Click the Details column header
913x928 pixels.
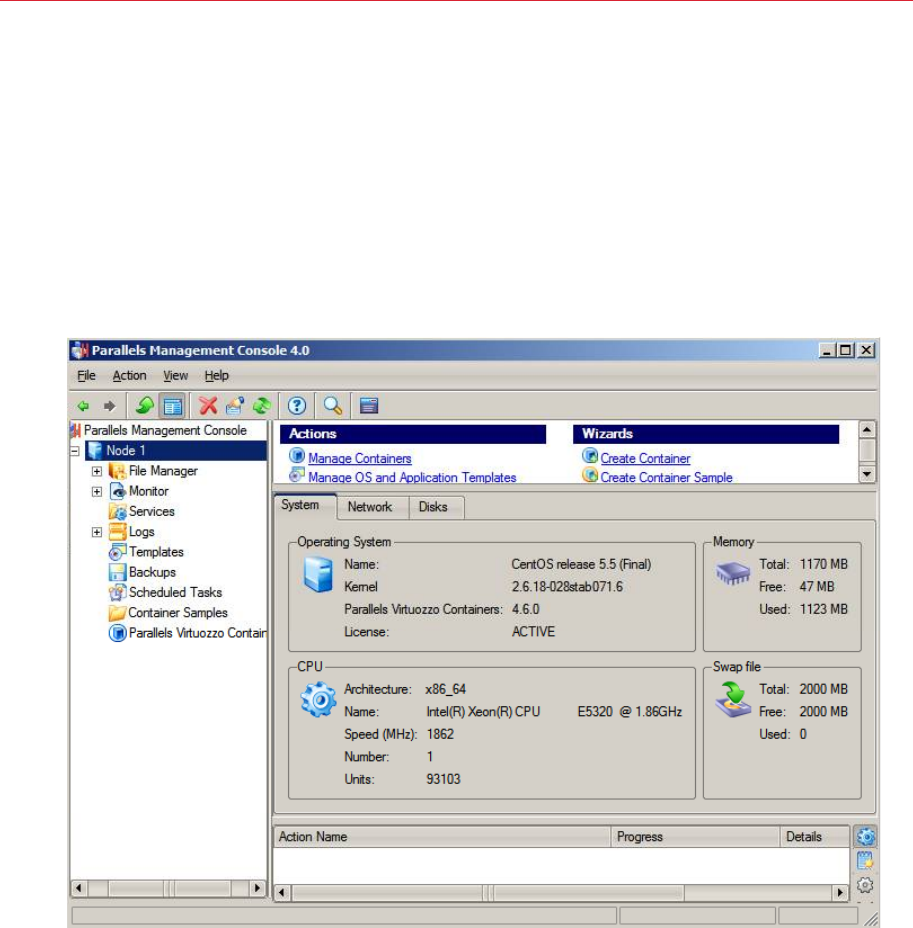pos(815,837)
